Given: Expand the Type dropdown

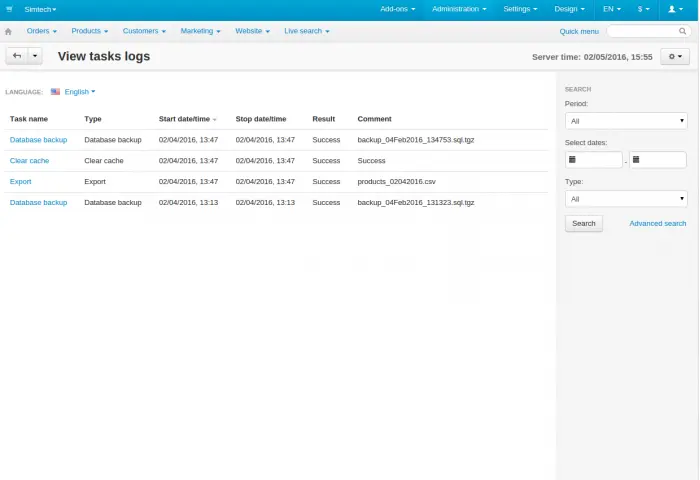Looking at the screenshot, I should (626, 199).
